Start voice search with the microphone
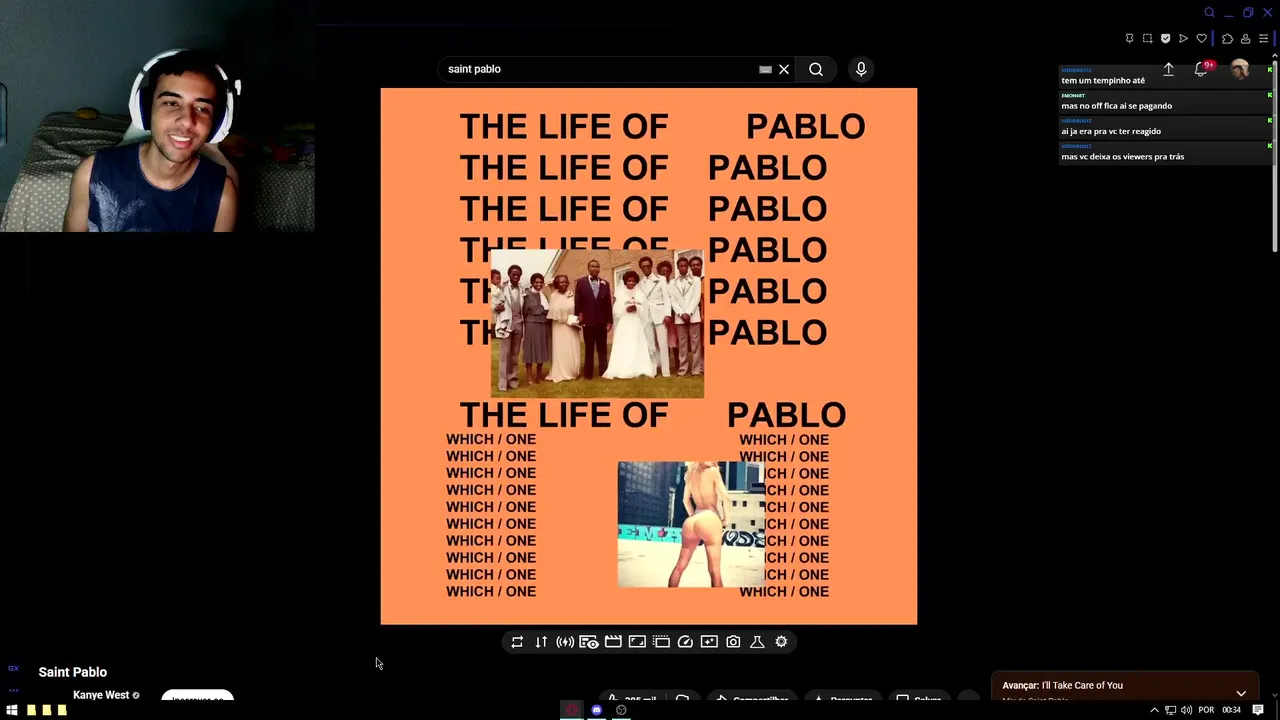Screen dimensions: 1280x720 (x=861, y=69)
